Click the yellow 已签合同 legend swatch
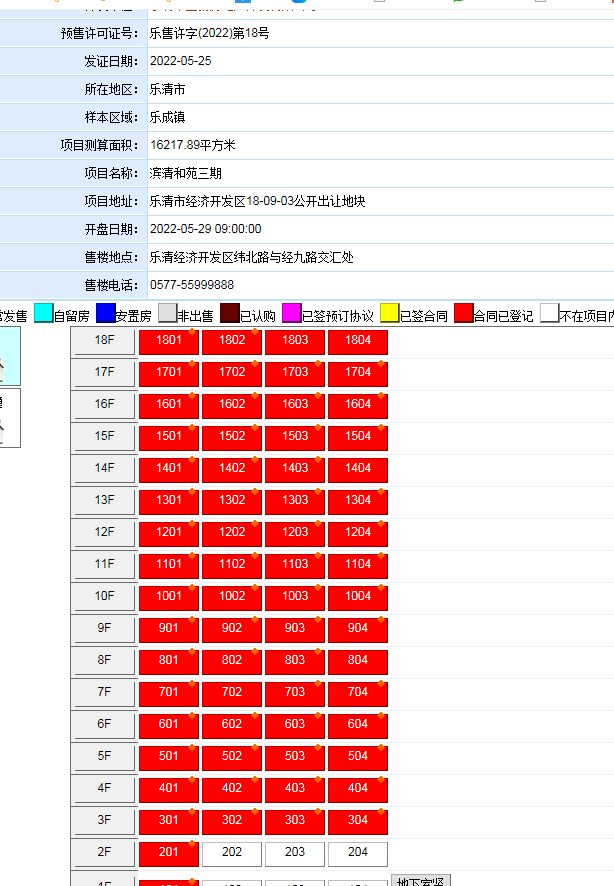 [x=389, y=313]
